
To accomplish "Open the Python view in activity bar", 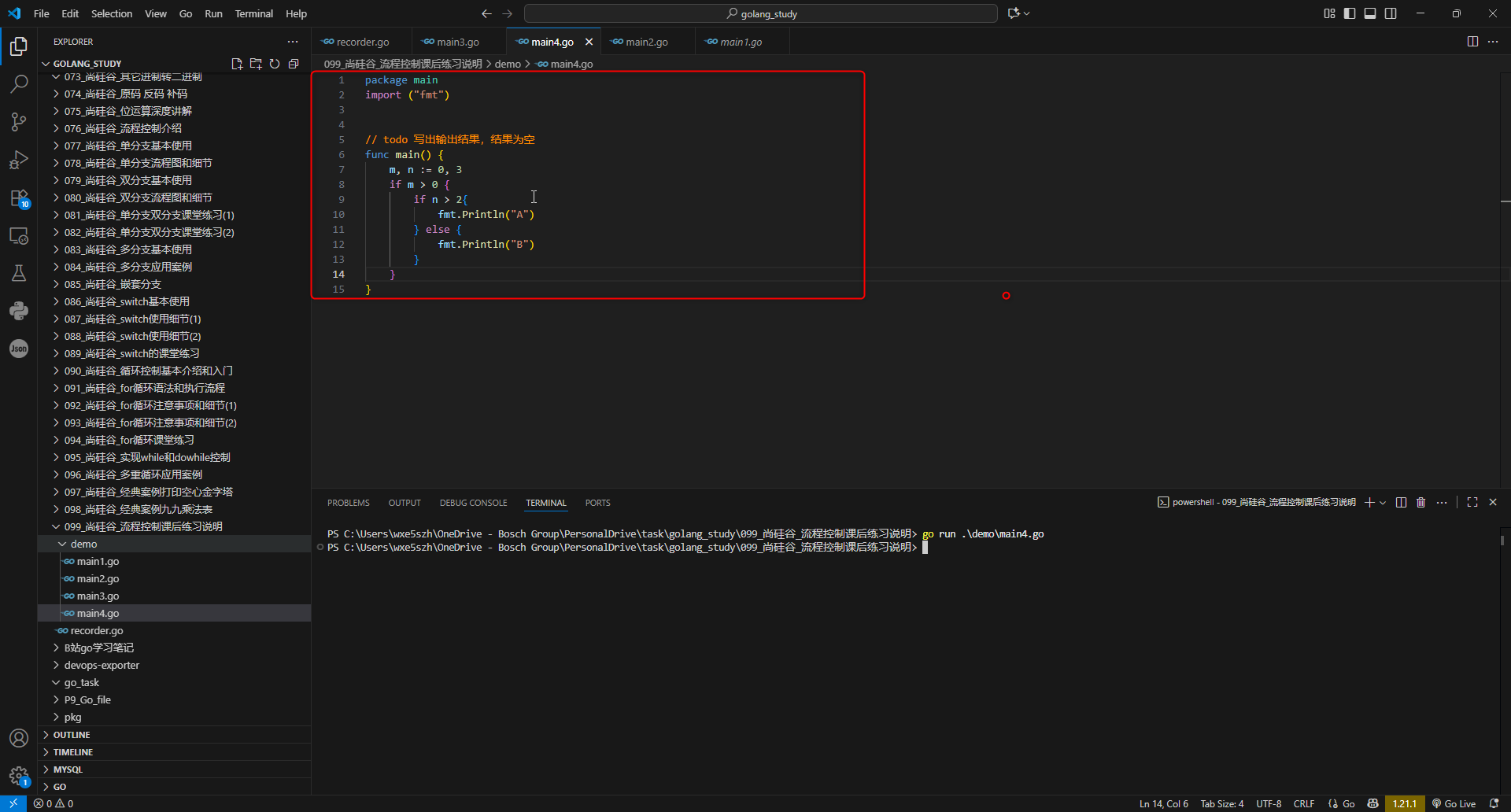I will (x=19, y=311).
